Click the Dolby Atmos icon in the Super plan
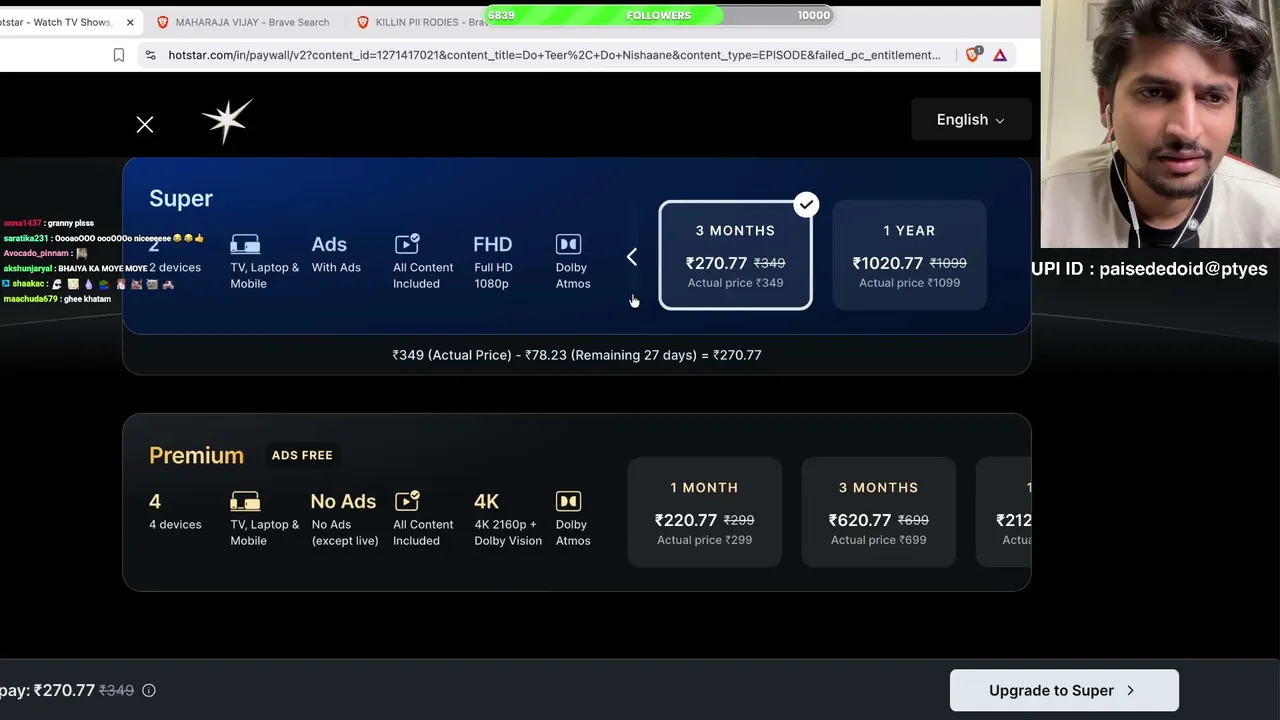The width and height of the screenshot is (1280, 720). [568, 244]
